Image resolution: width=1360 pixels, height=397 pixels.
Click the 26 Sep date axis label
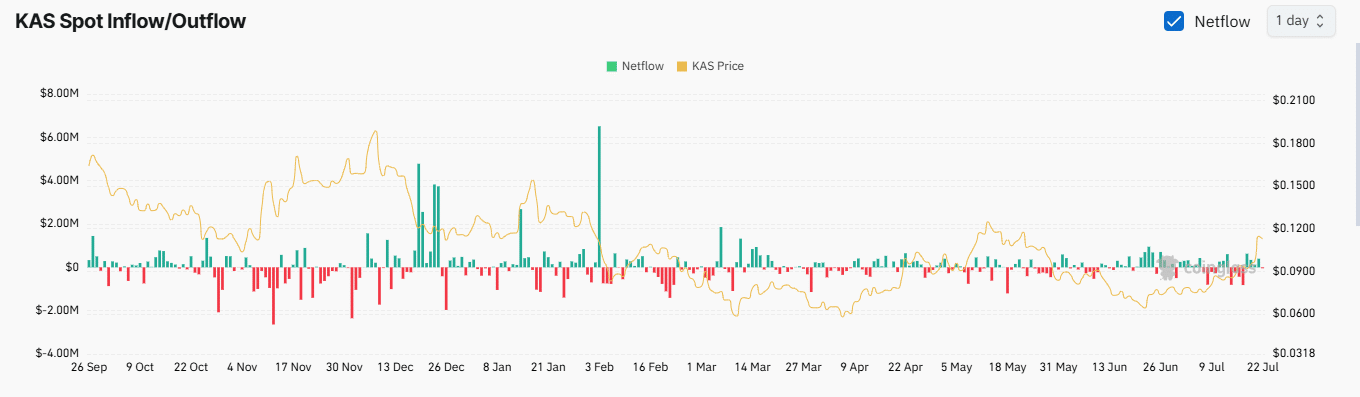point(90,367)
